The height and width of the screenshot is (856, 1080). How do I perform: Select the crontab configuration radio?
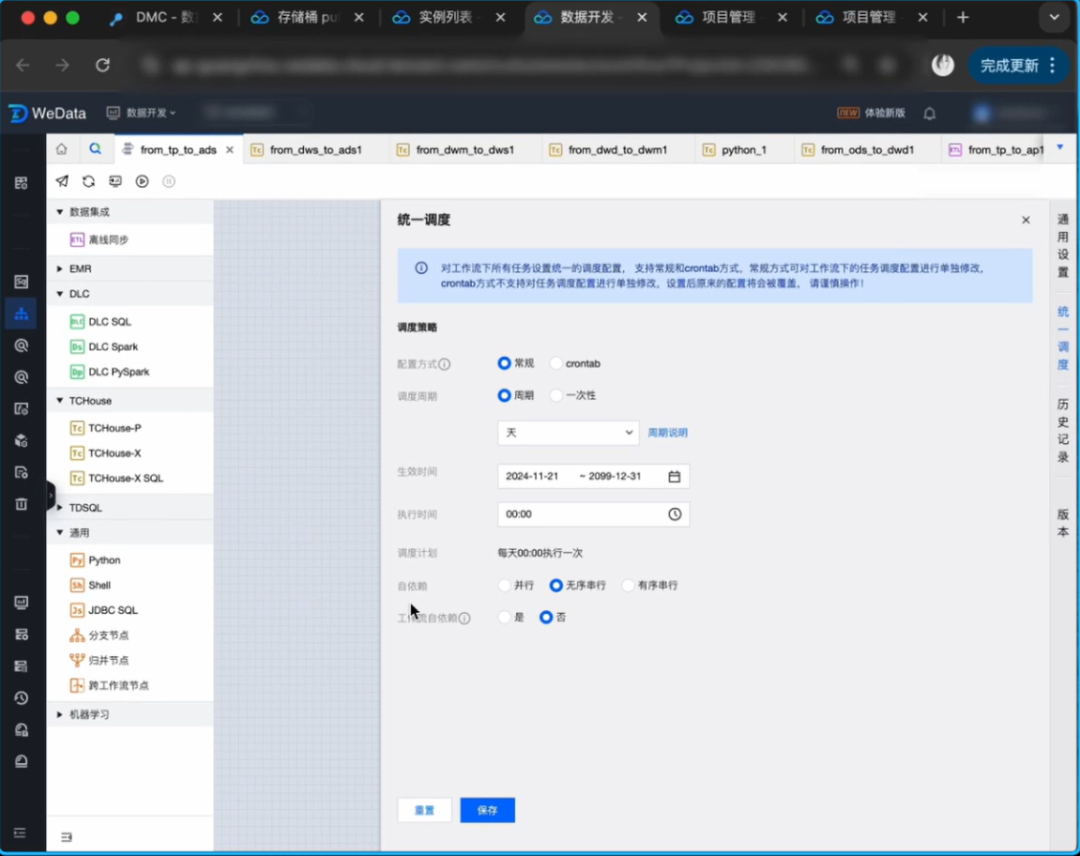click(556, 363)
